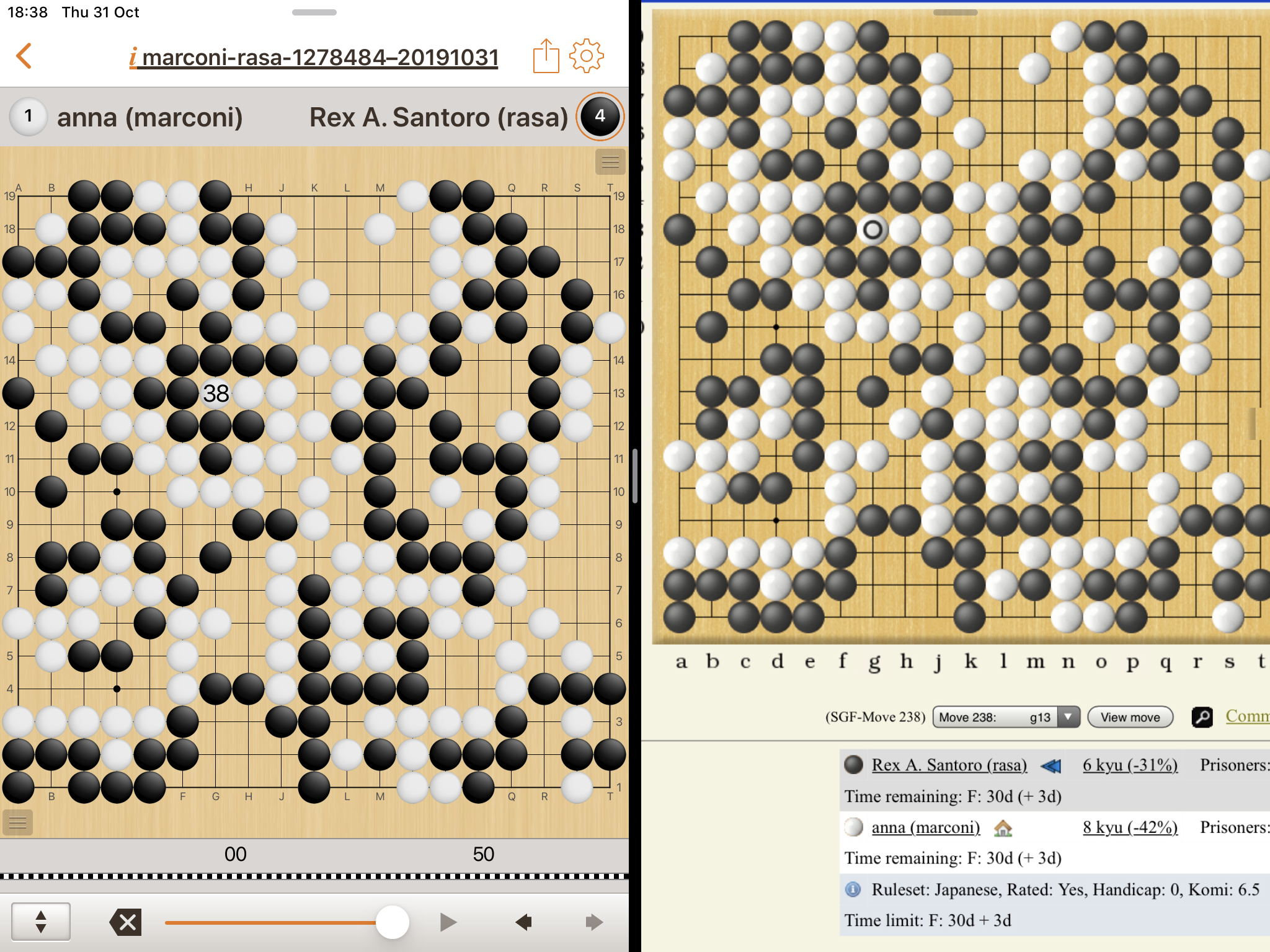
Task: Open the bottom hamburger menu below the board
Action: 17,822
